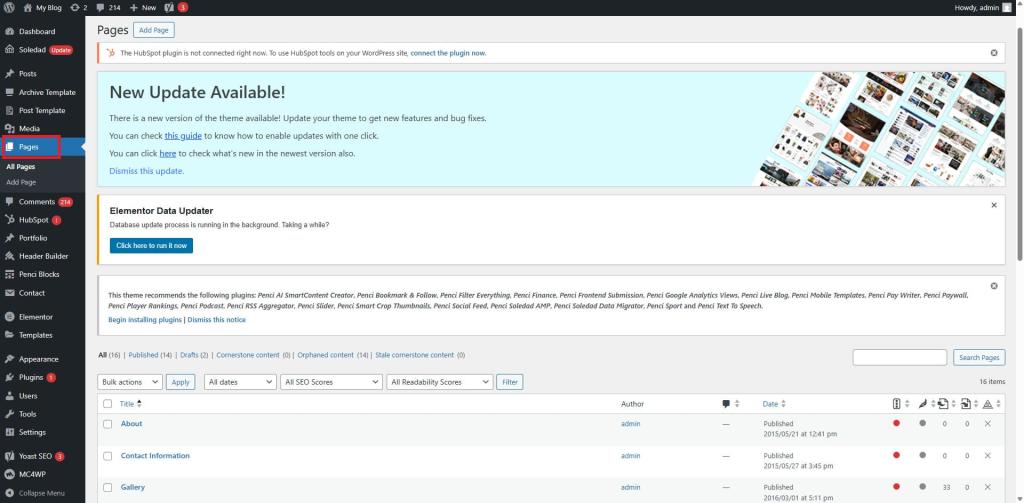Viewport: 1024px width, 503px height.
Task: Open the All SEO Scores dropdown
Action: [331, 382]
